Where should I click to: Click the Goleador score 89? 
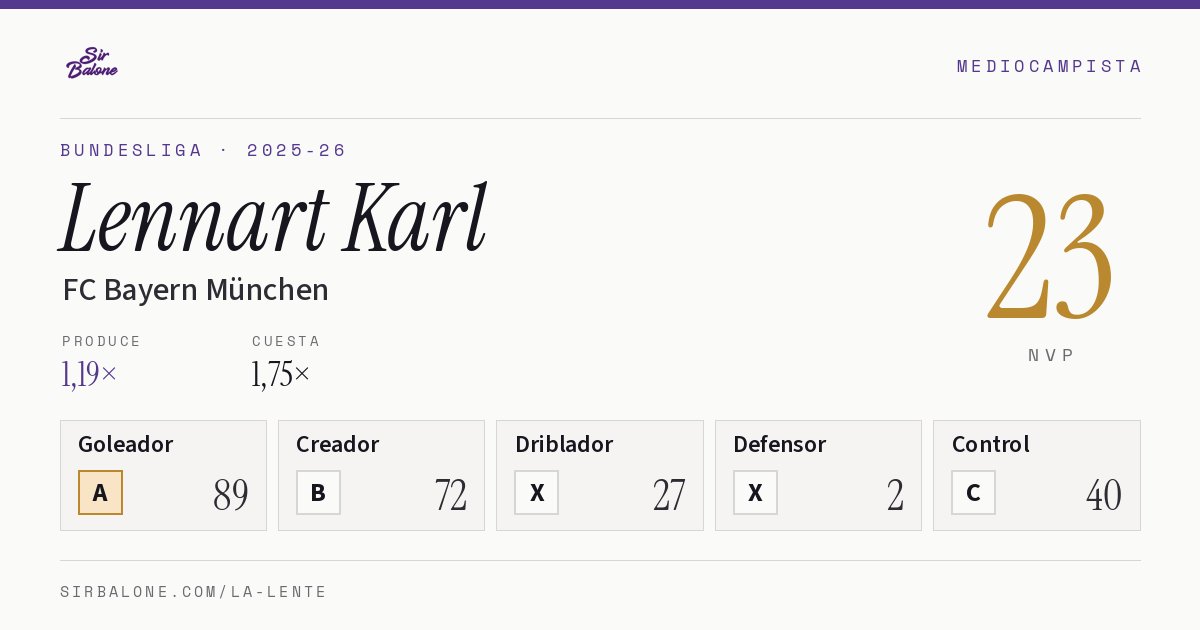pyautogui.click(x=231, y=495)
